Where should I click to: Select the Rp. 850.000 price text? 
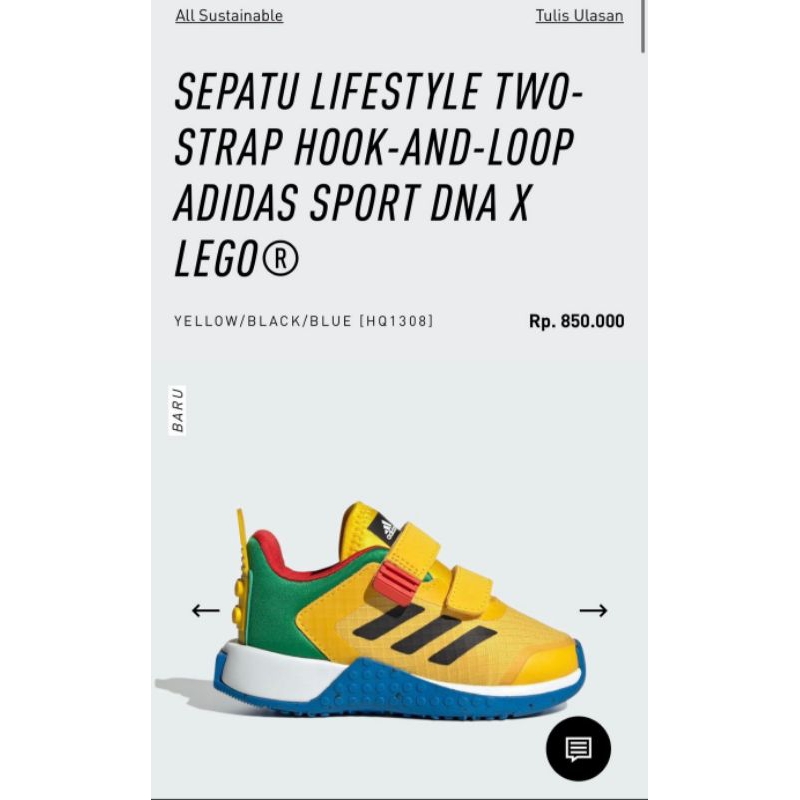[x=577, y=321]
